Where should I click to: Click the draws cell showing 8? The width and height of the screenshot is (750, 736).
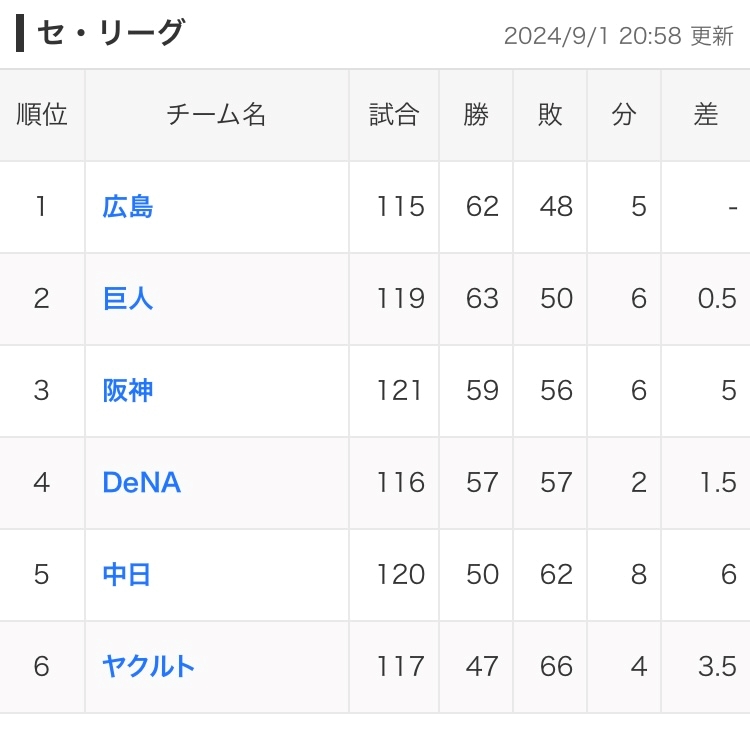click(x=638, y=575)
